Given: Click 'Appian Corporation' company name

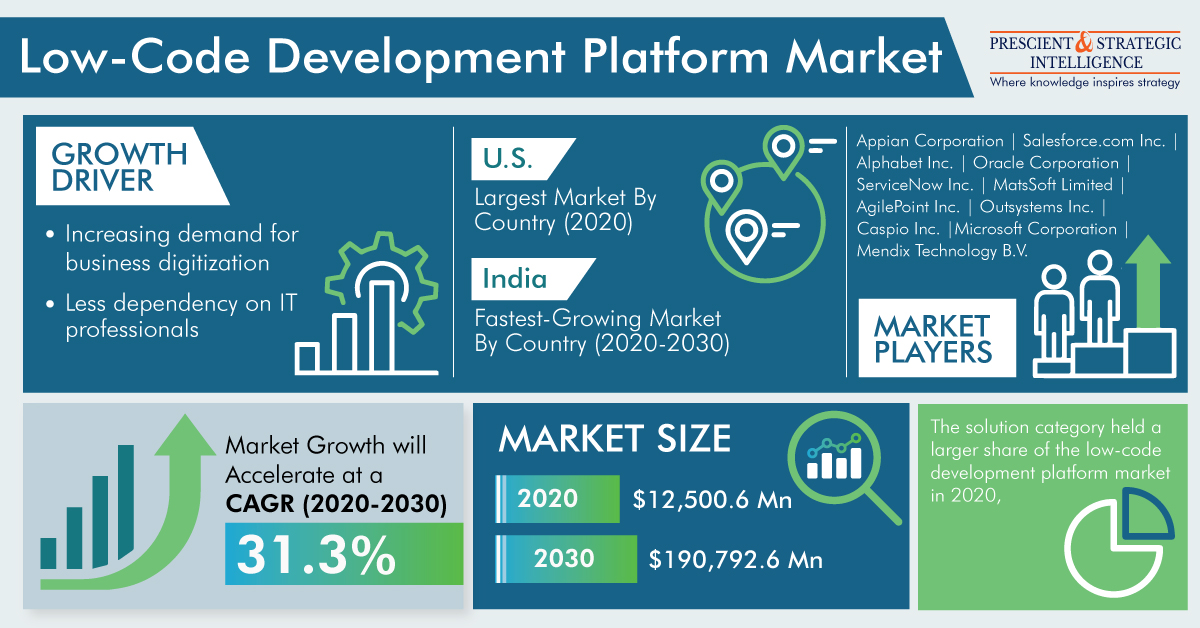Looking at the screenshot, I should coord(930,141).
